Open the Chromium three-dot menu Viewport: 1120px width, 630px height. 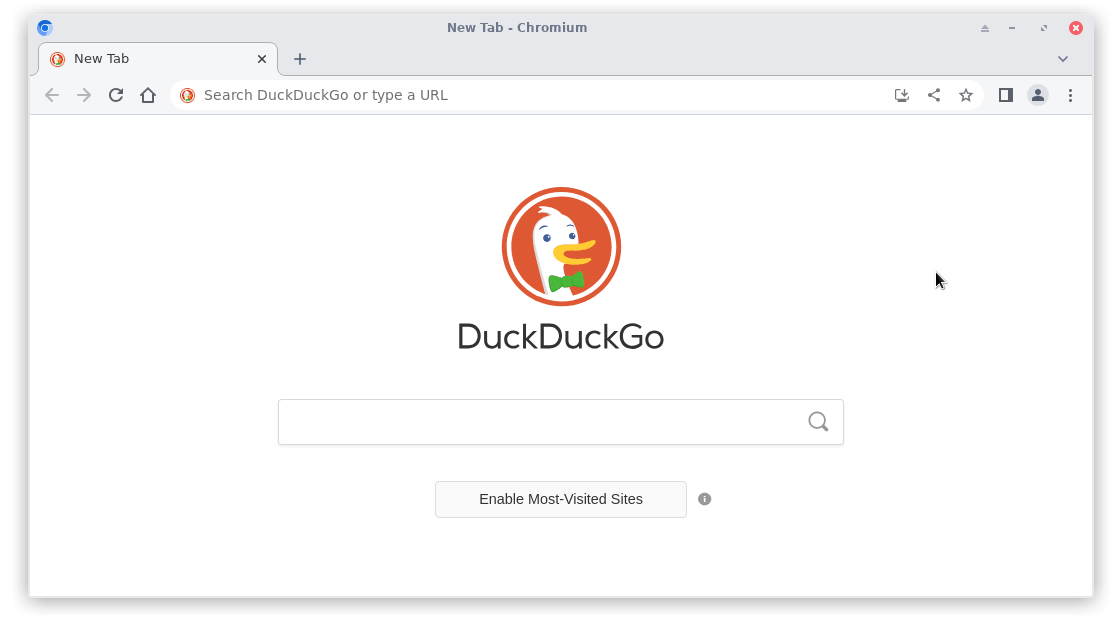(x=1070, y=95)
